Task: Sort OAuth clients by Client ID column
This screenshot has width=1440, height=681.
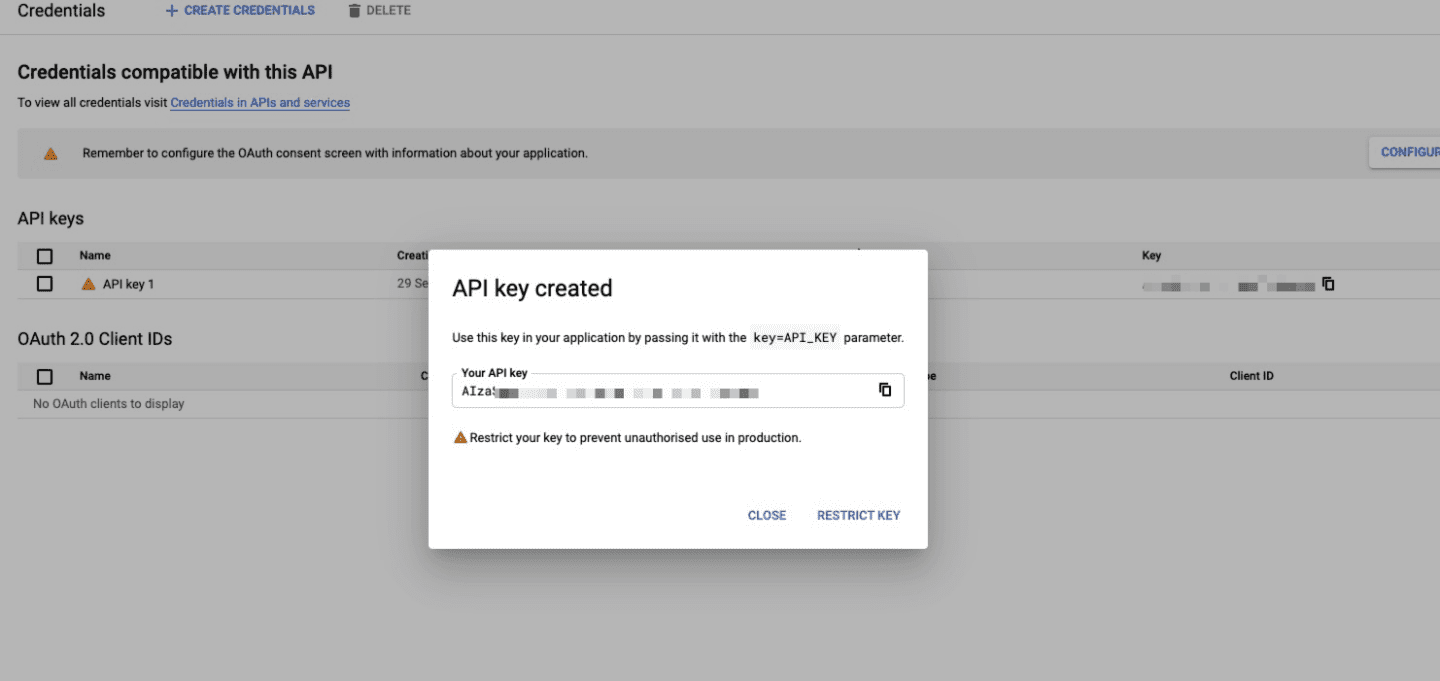Action: pos(1252,376)
